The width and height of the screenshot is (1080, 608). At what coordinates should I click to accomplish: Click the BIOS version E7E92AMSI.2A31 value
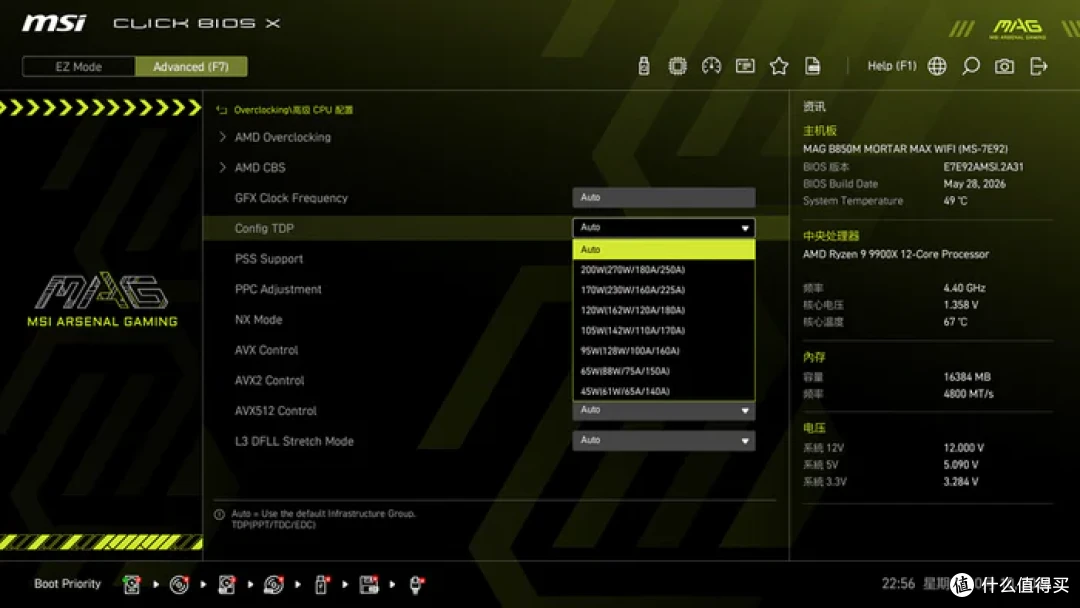(983, 167)
